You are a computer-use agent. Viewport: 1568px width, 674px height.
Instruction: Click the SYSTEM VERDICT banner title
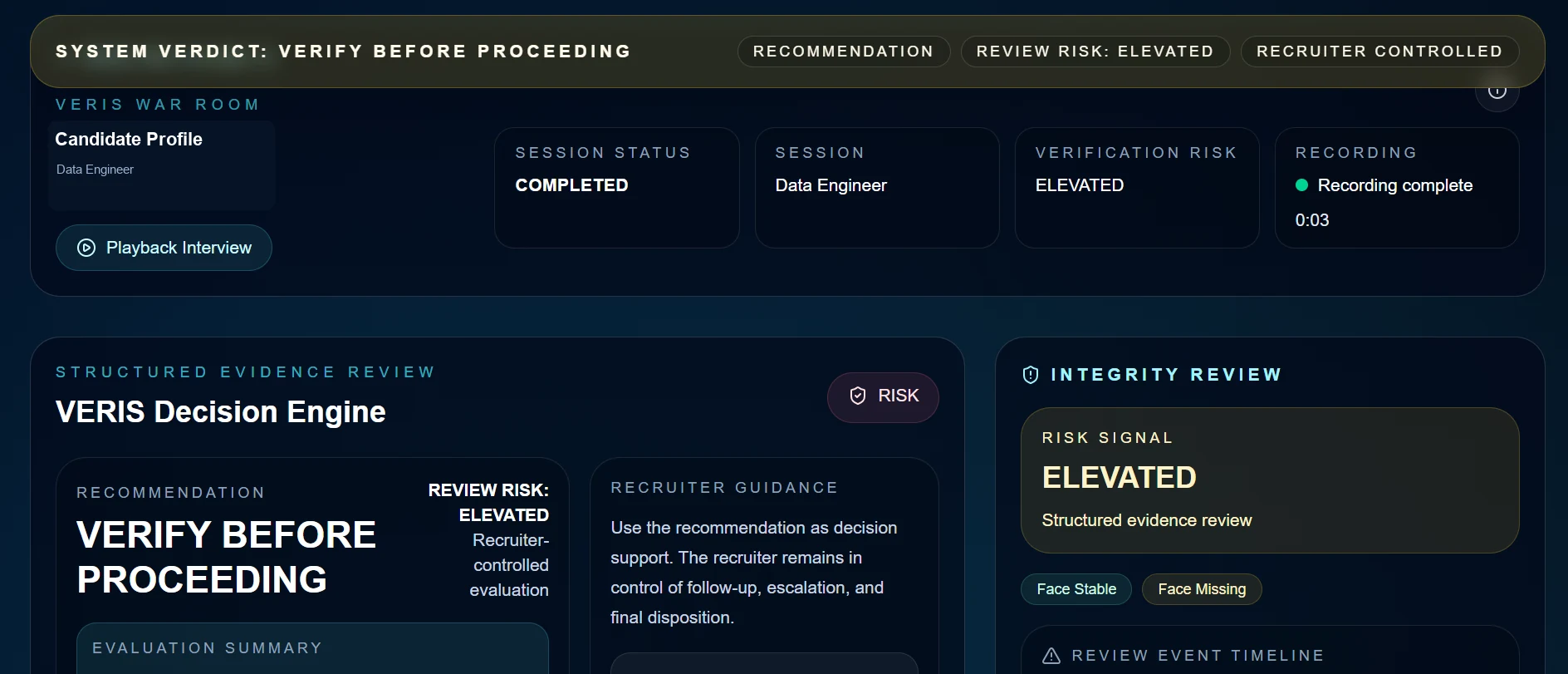coord(344,52)
